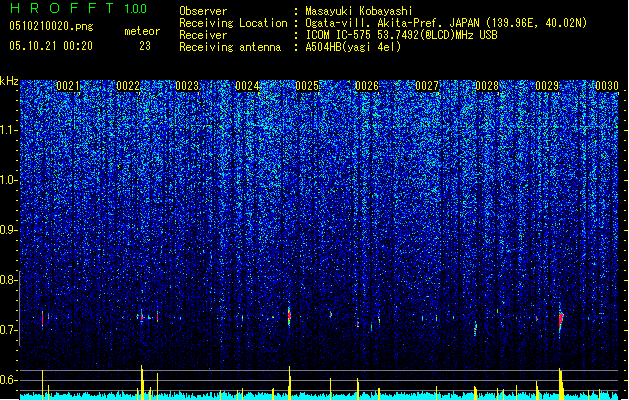
Task: Click time marker 0021
Action: point(68,86)
